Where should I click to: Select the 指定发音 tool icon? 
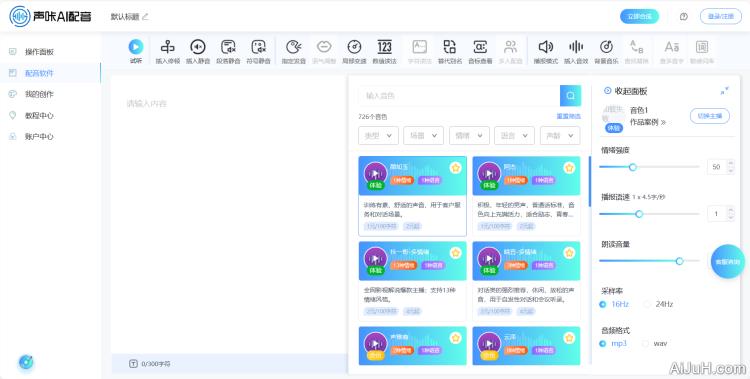[x=293, y=46]
